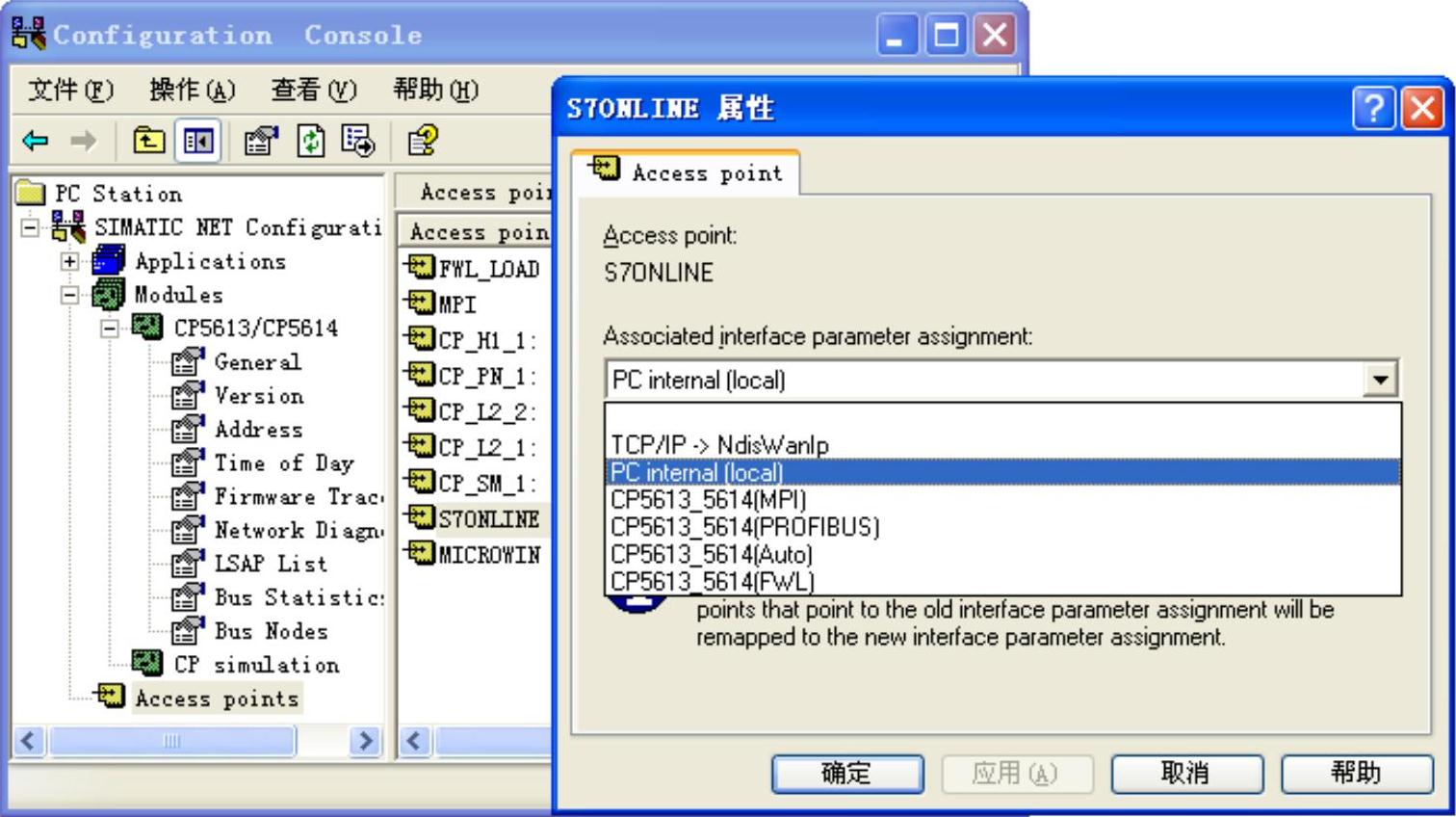The image size is (1456, 817).
Task: Toggle the Show/Hide console tree icon
Action: click(x=198, y=142)
